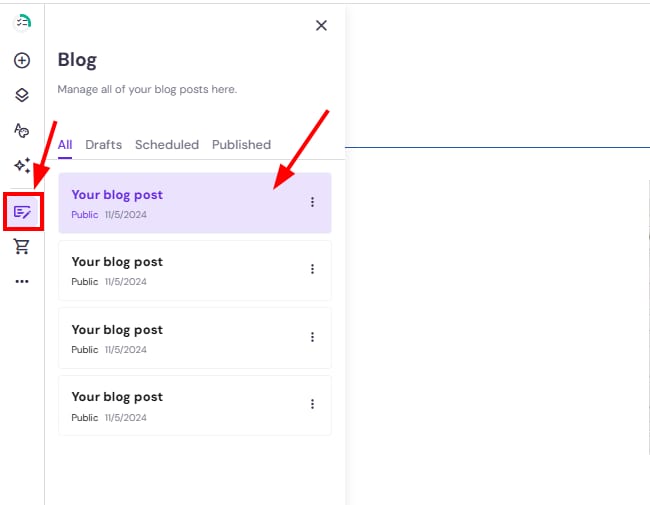650x505 pixels.
Task: Open options menu for first blog post
Action: 312,202
